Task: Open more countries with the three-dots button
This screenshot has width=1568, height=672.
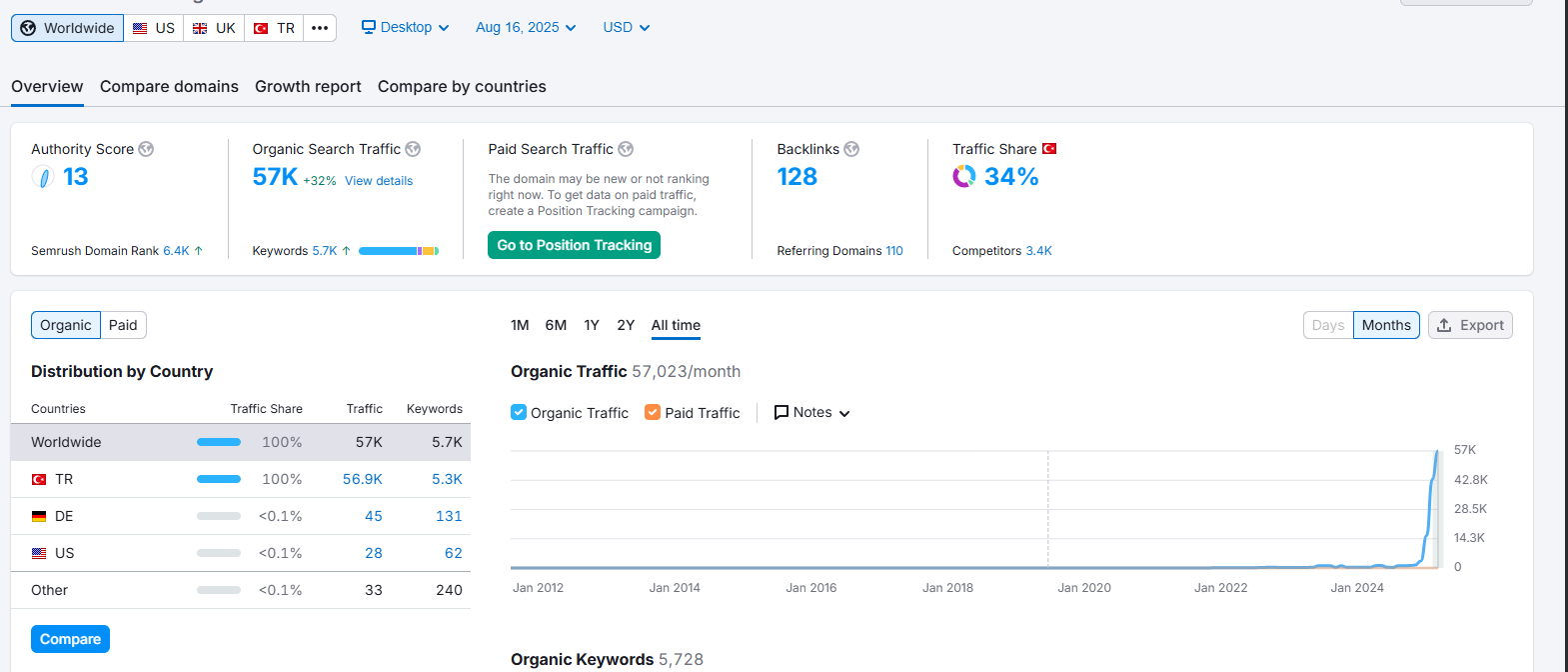Action: [320, 28]
